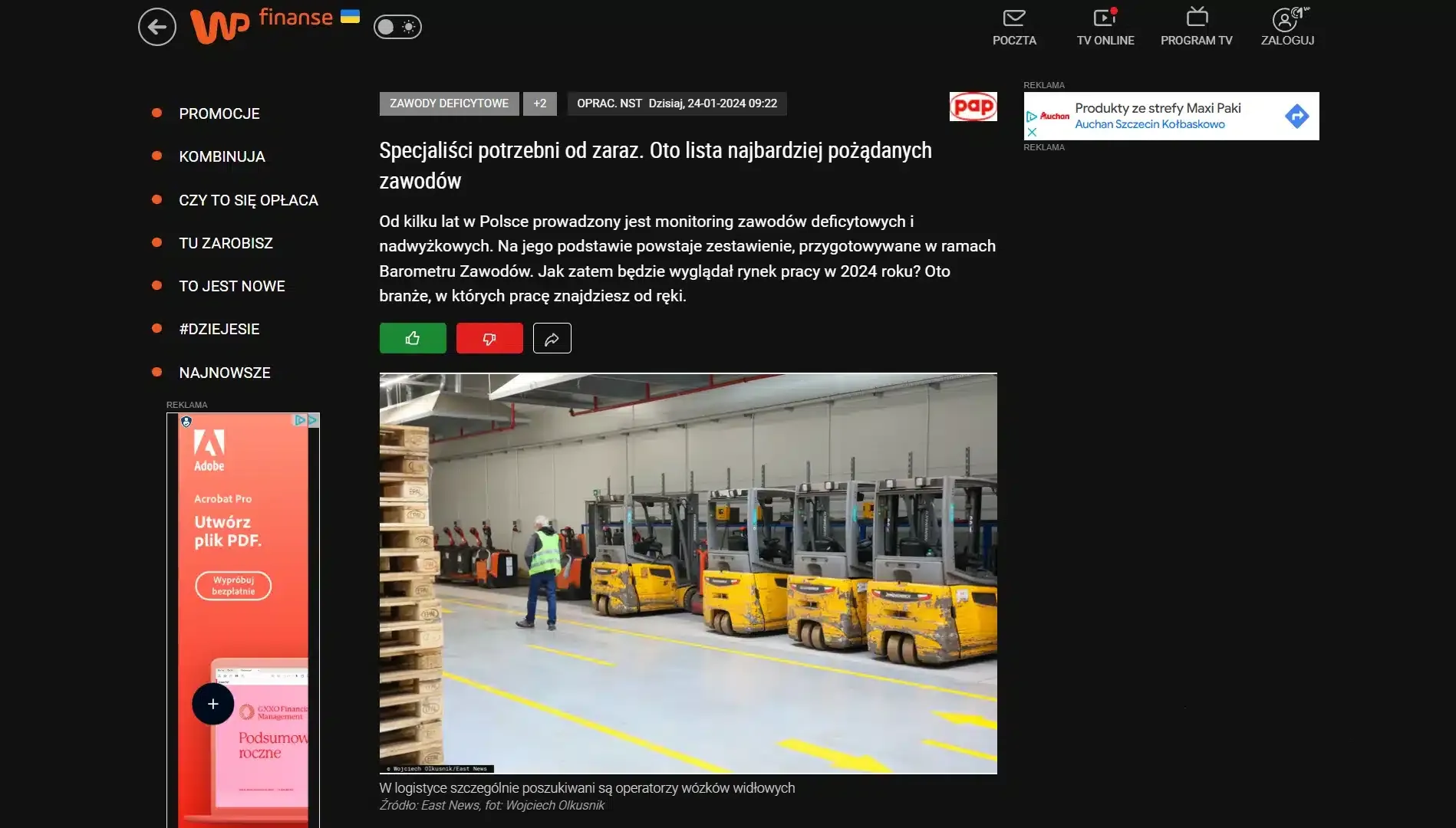Open the Auchan ad directions arrow

(x=1297, y=117)
